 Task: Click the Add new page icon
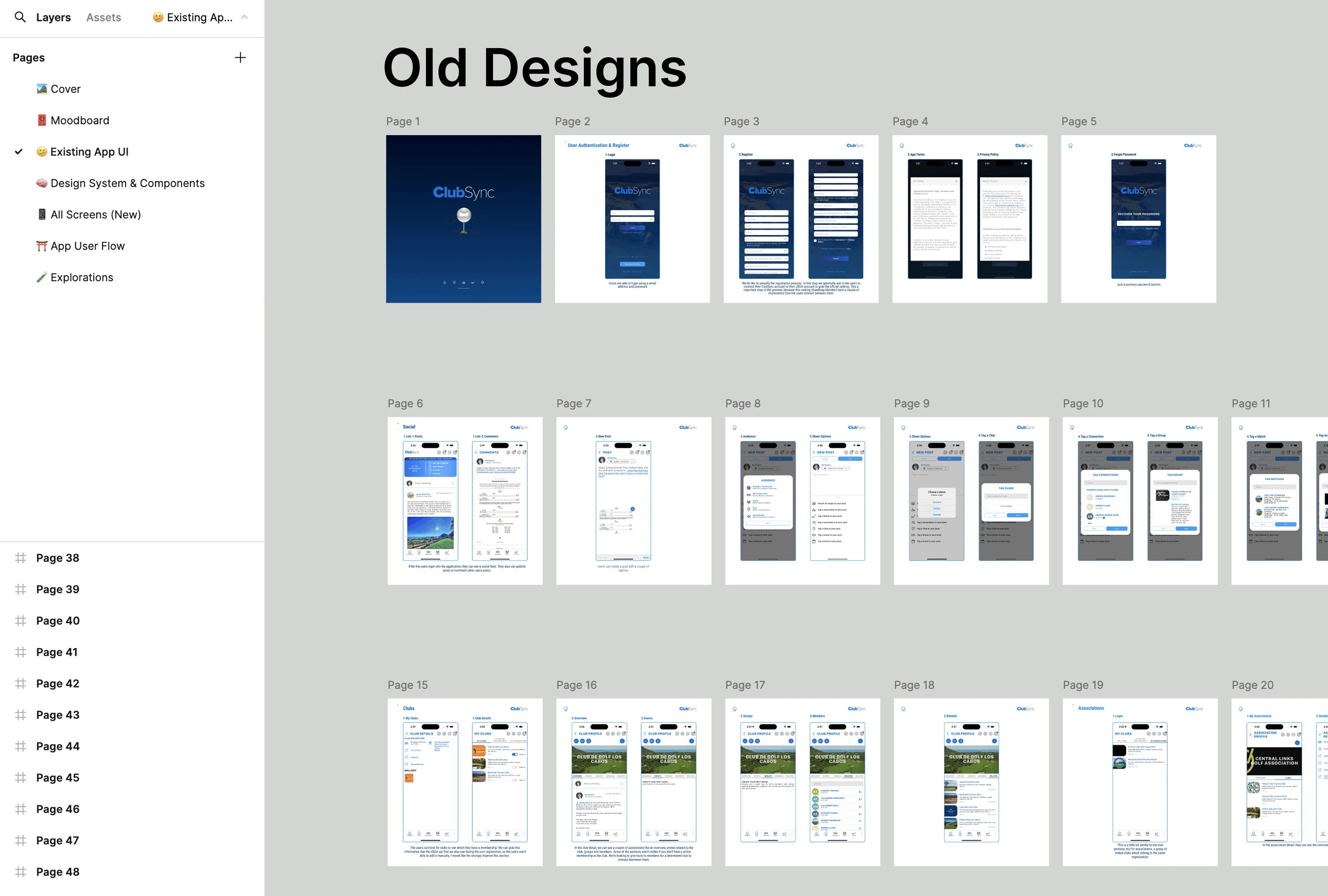(x=239, y=57)
